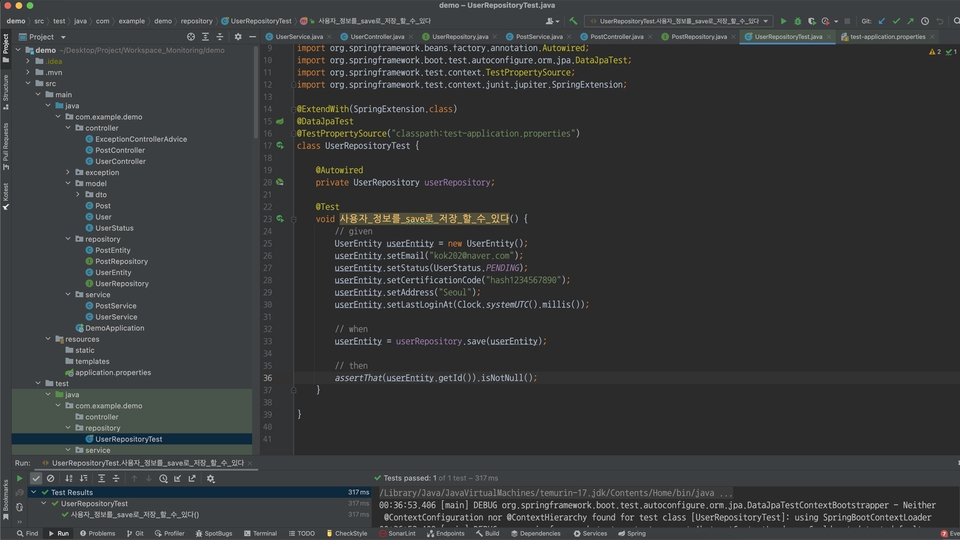Hide the Project panel with minus icon

(252, 37)
